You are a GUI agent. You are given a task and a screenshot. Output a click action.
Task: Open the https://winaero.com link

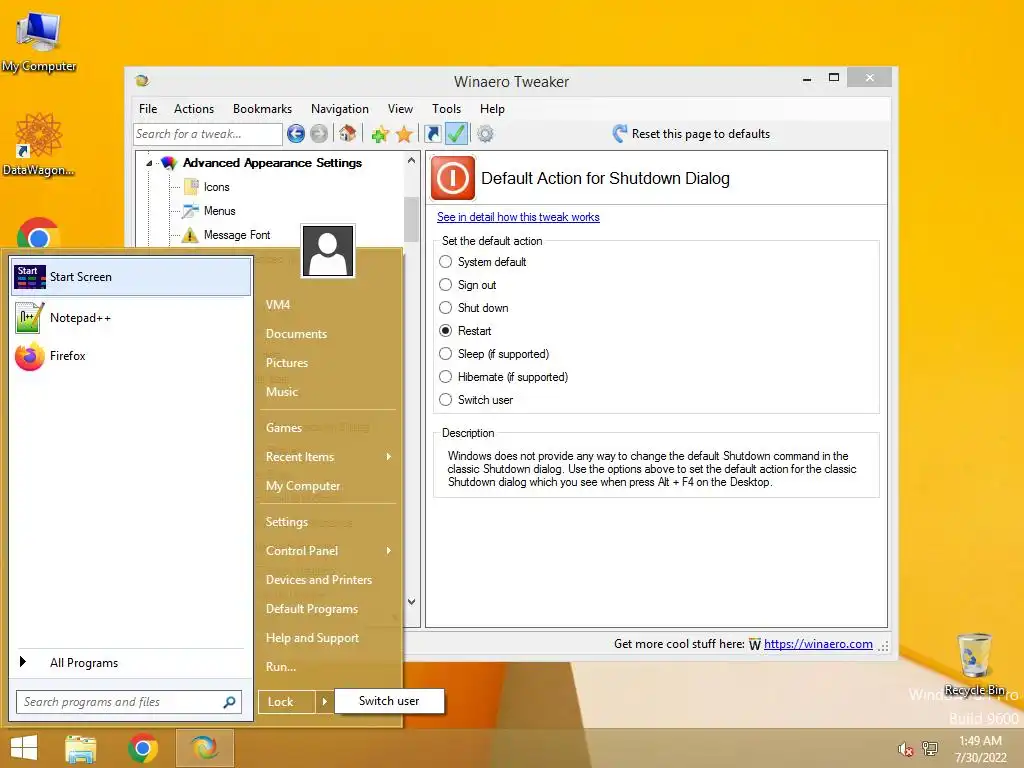coord(818,644)
